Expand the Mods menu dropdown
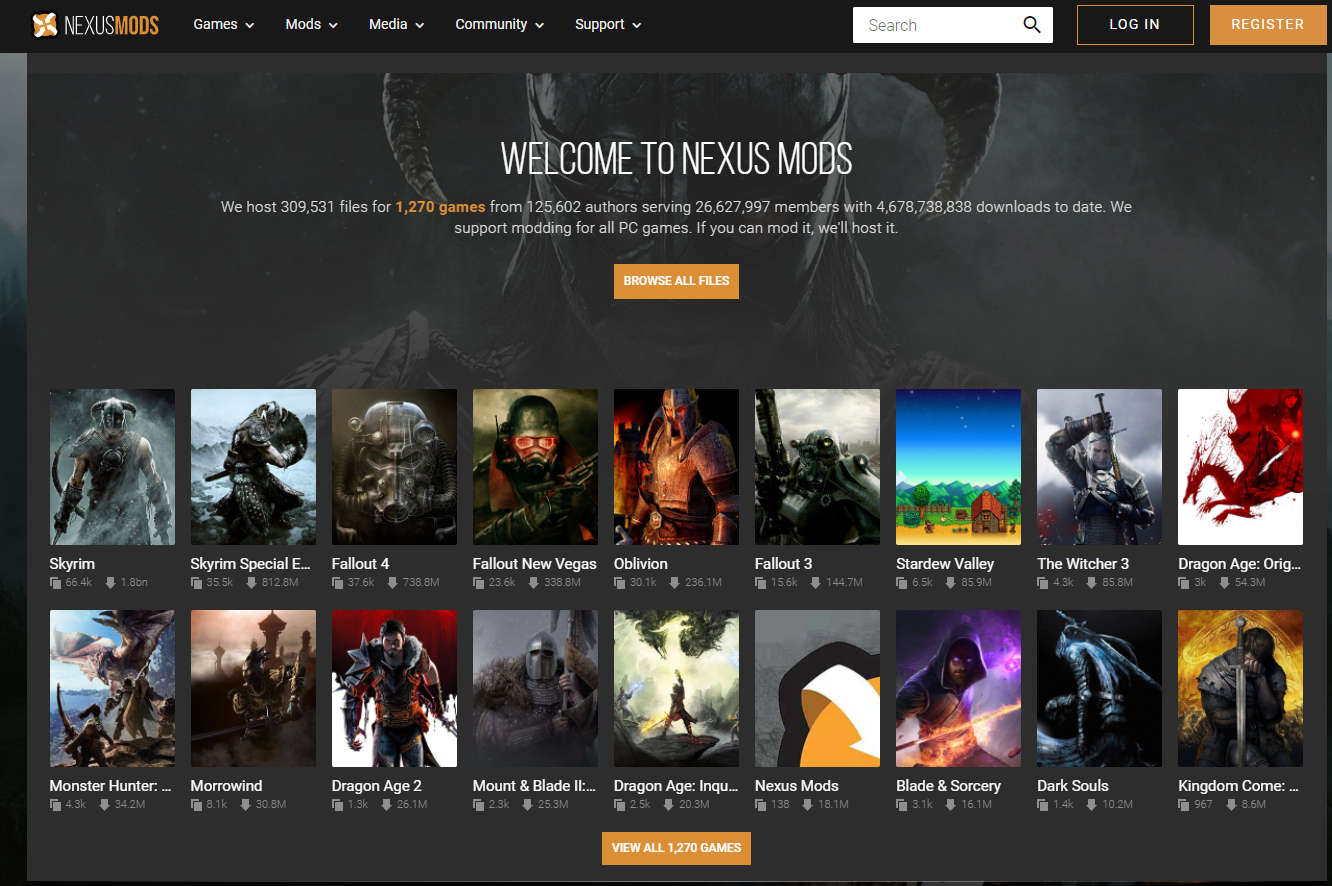This screenshot has height=886, width=1332. pos(312,25)
